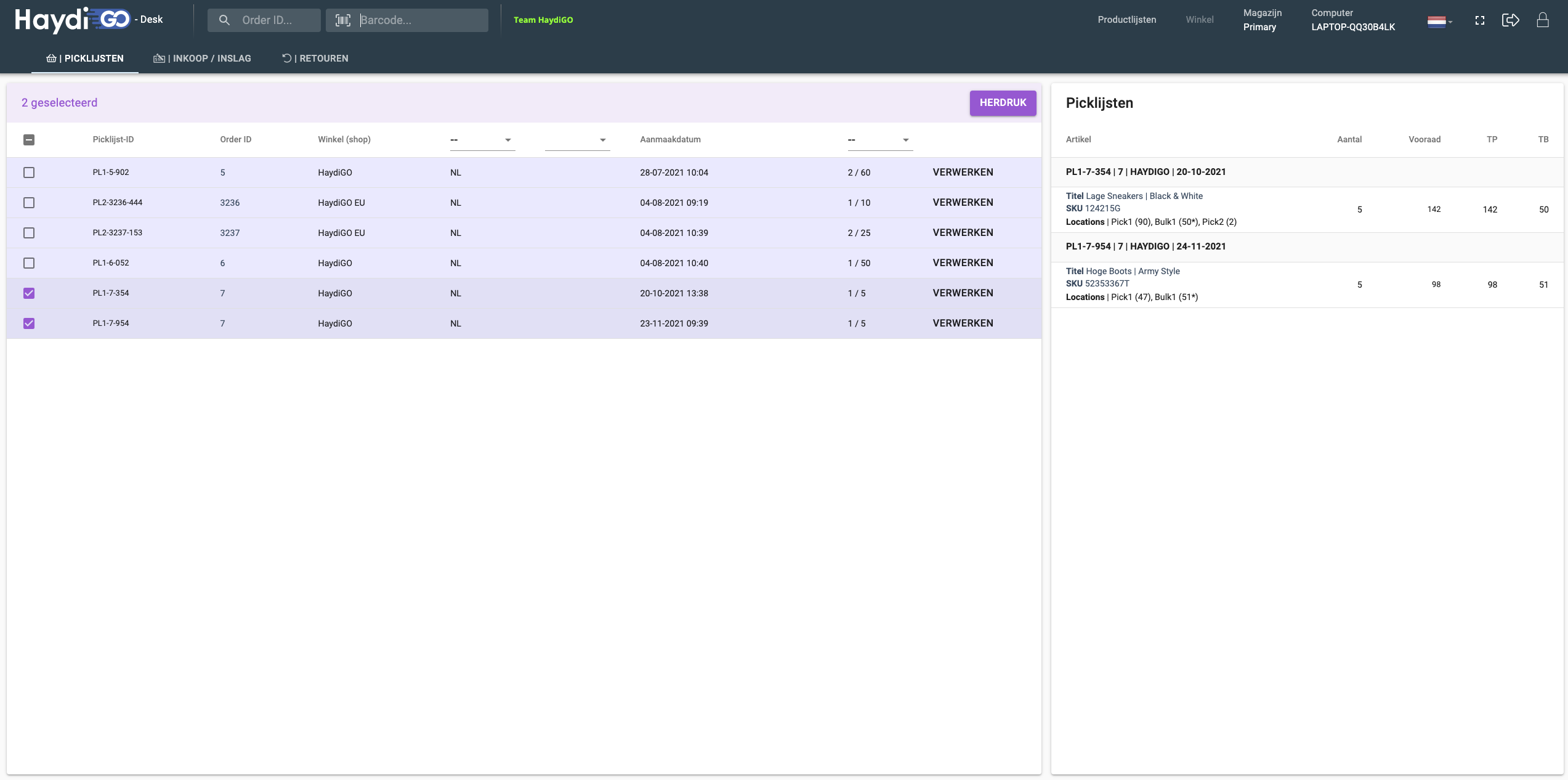Screen dimensions: 1568x780
Task: Check the box for PL1-6-052
Action: click(29, 263)
